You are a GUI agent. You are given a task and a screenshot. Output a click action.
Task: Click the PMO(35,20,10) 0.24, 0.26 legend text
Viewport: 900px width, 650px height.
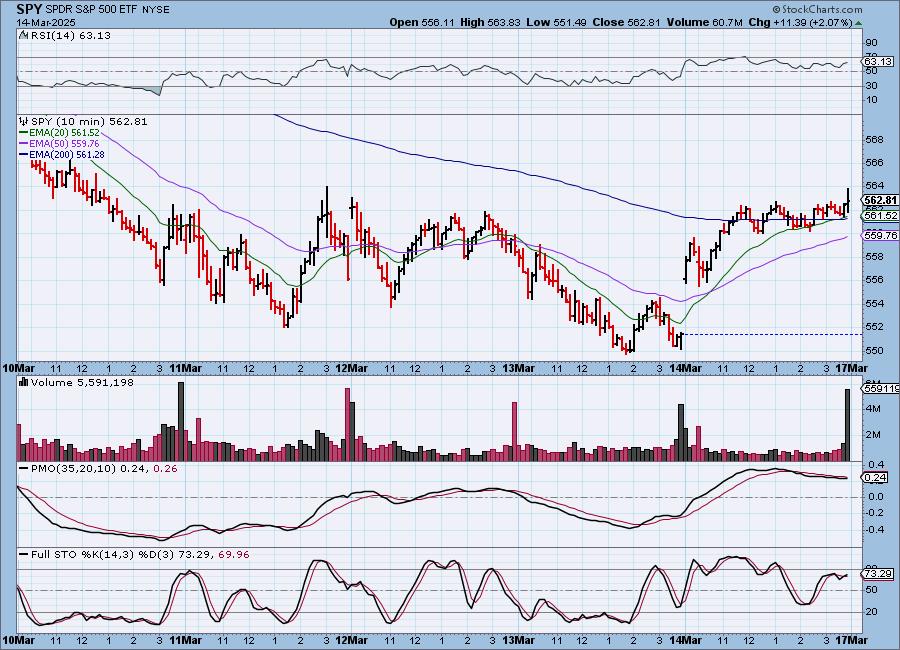coord(104,469)
